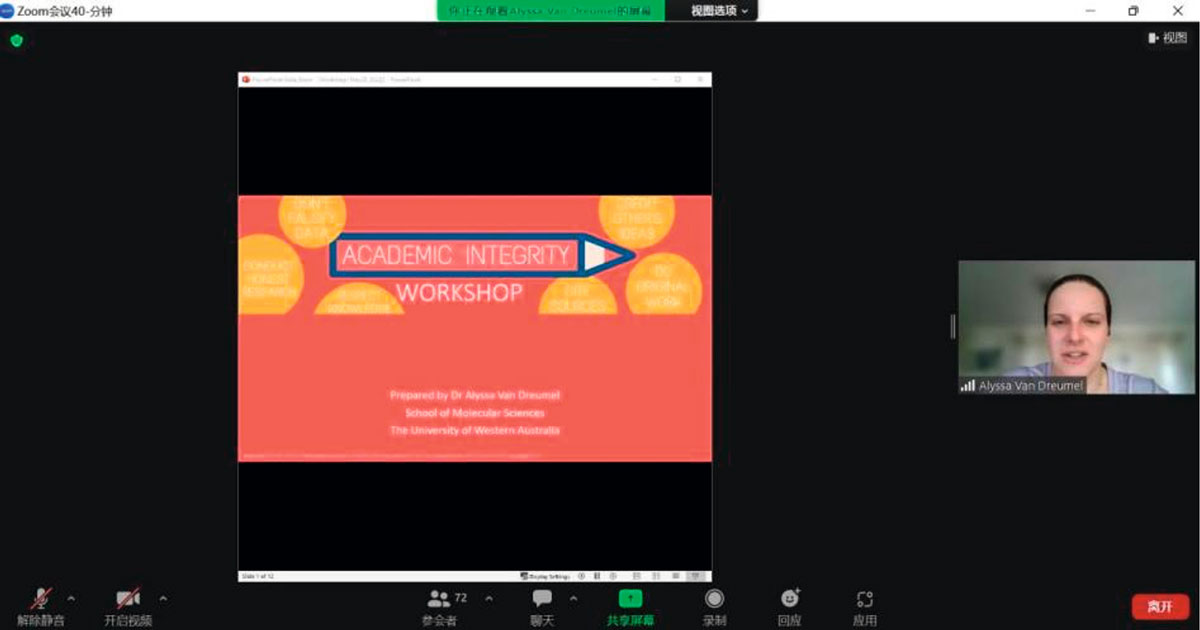1200x630 pixels.
Task: Open reactions (回应) emoji icon
Action: coord(790,599)
